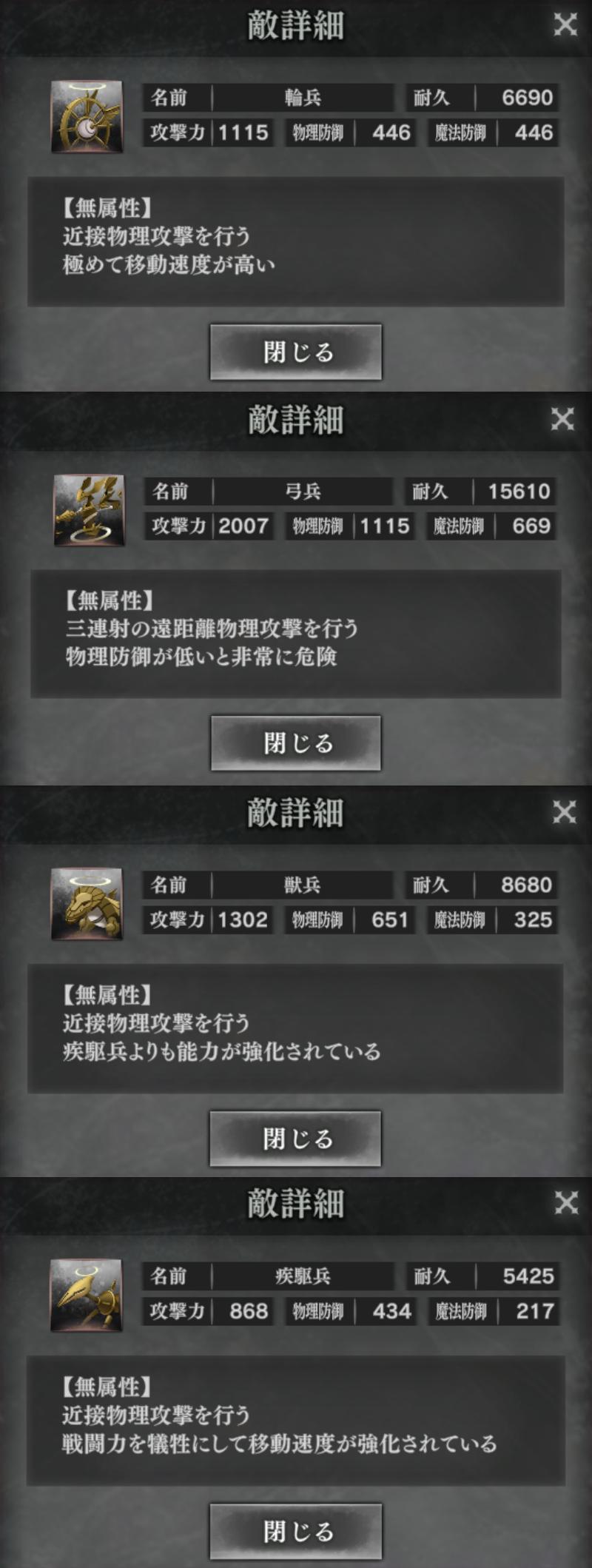Click the 獣兵 beast enemy portrait icon
This screenshot has width=592, height=1568.
coord(87,903)
